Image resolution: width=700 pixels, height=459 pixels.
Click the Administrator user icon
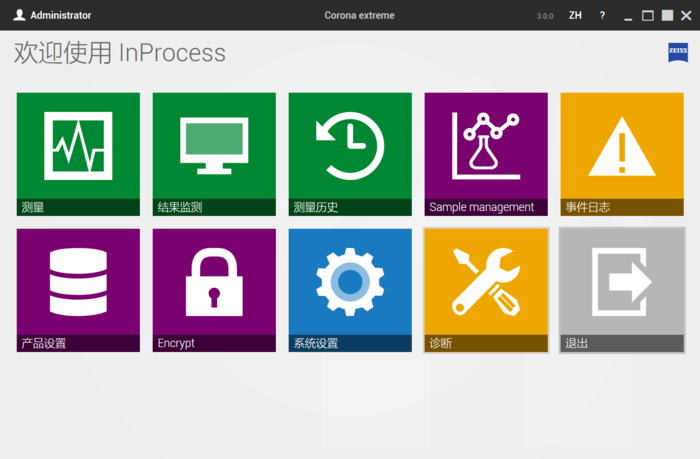pyautogui.click(x=19, y=15)
